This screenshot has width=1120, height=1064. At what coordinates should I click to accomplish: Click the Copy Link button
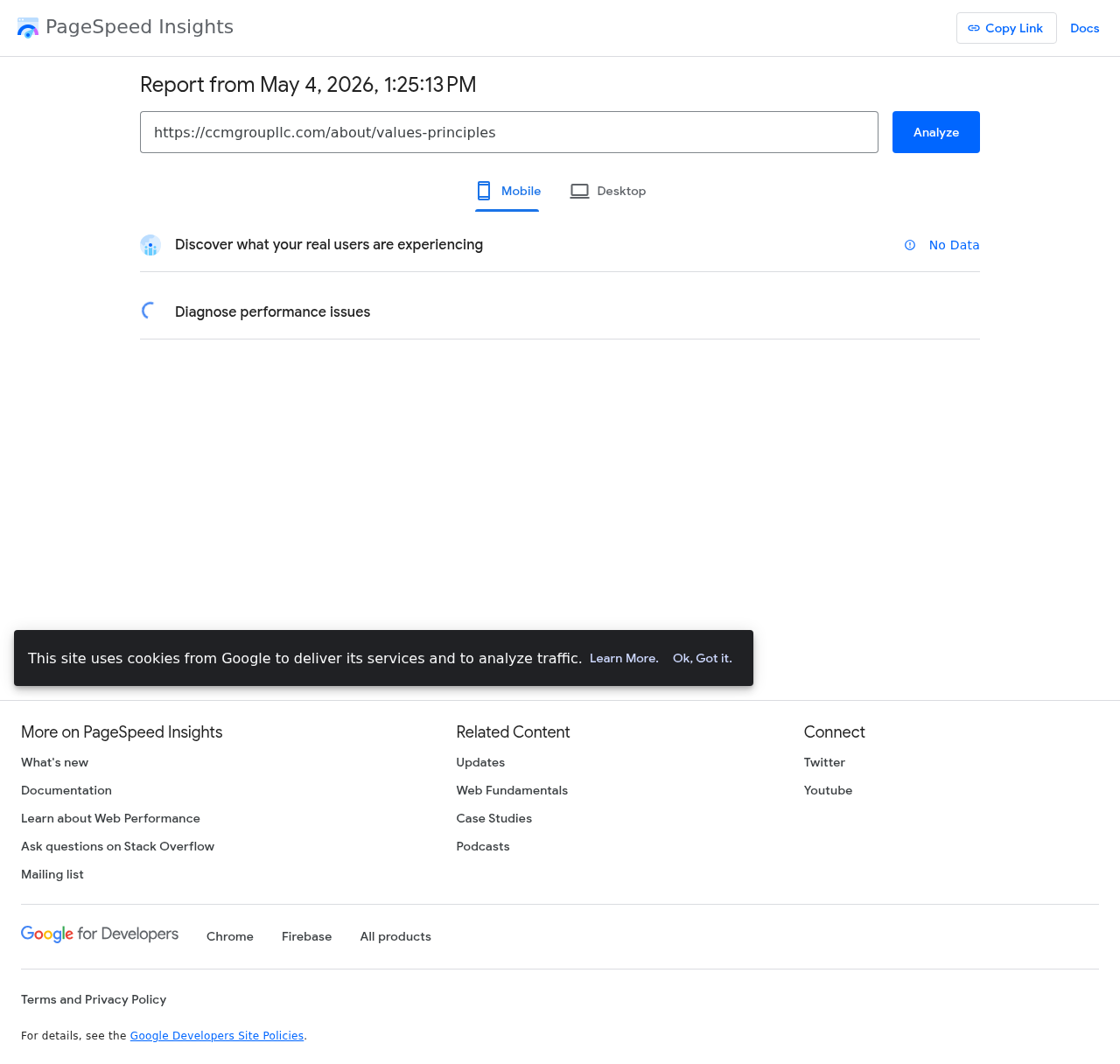click(x=1006, y=28)
